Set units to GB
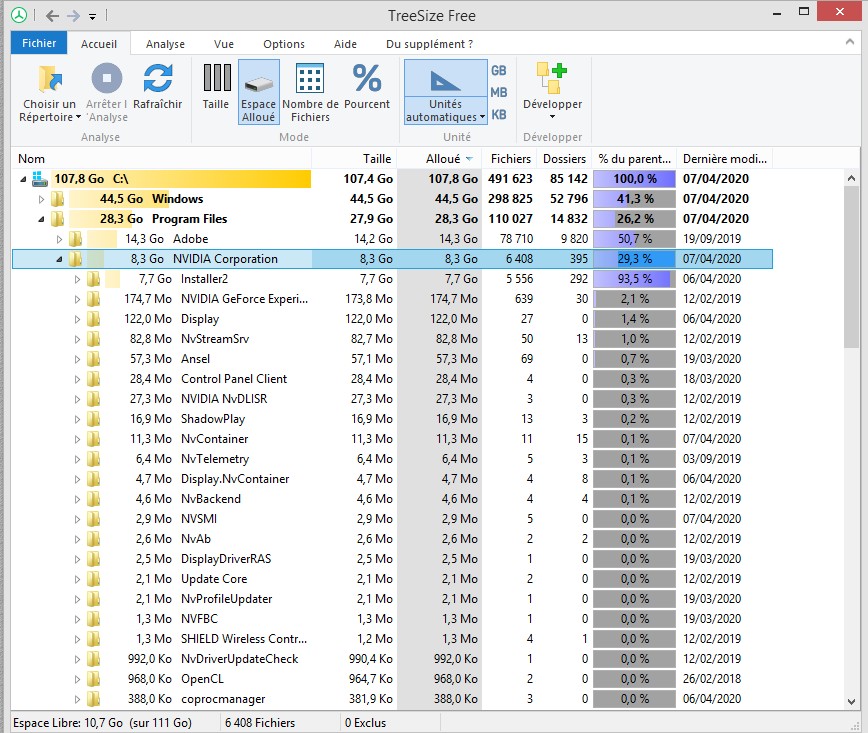 (x=498, y=70)
